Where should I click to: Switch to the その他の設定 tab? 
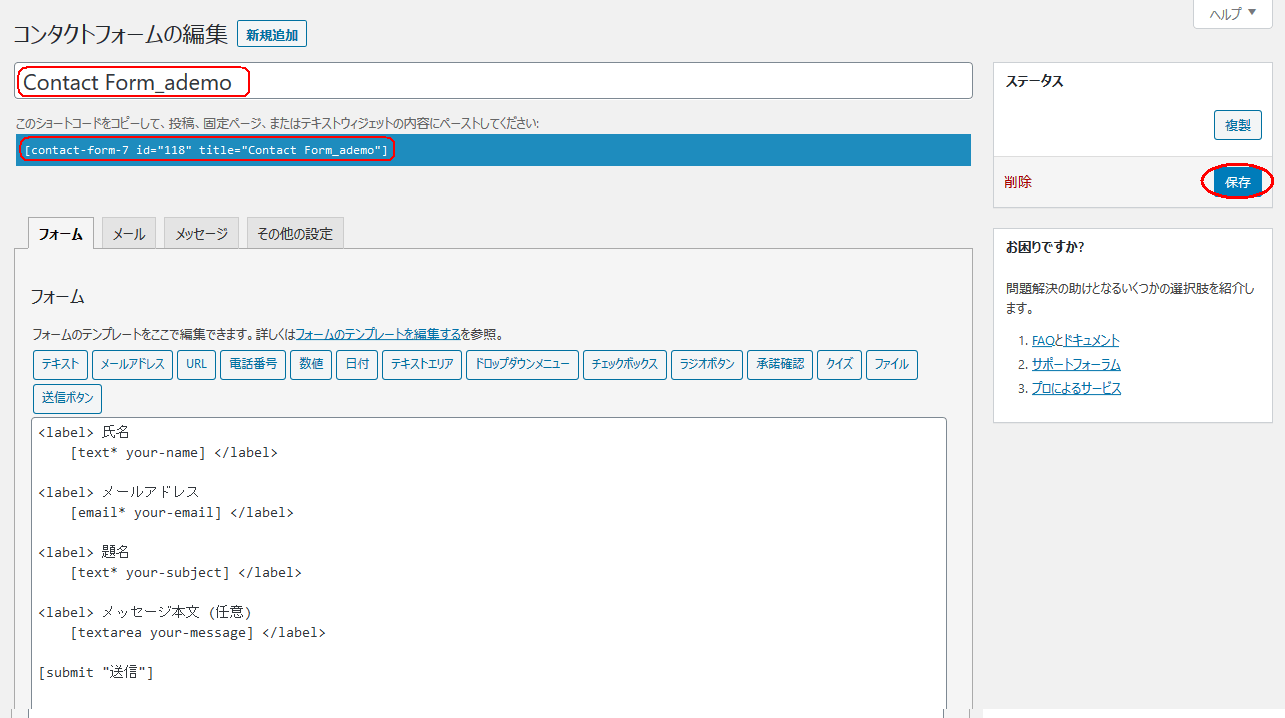tap(295, 233)
